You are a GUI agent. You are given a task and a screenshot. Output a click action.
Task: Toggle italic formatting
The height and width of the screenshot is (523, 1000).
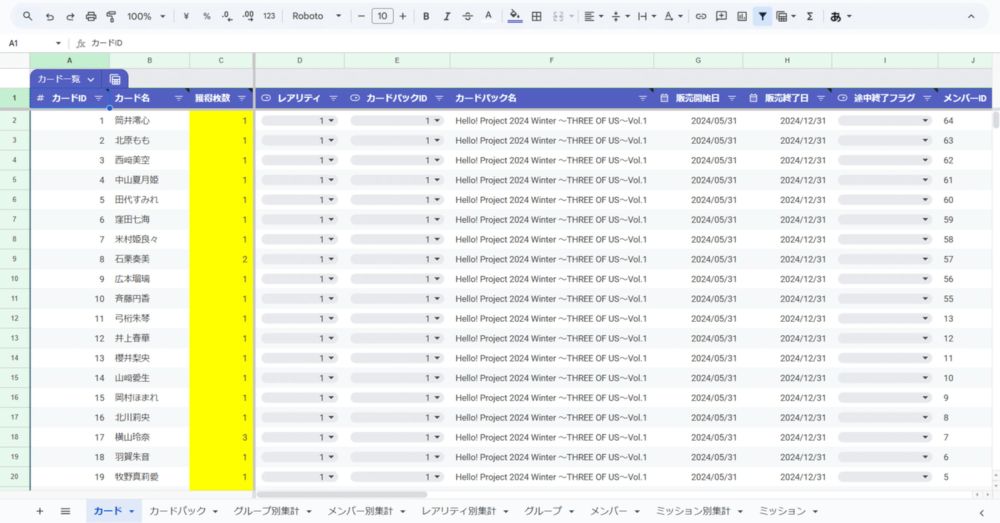[x=446, y=17]
